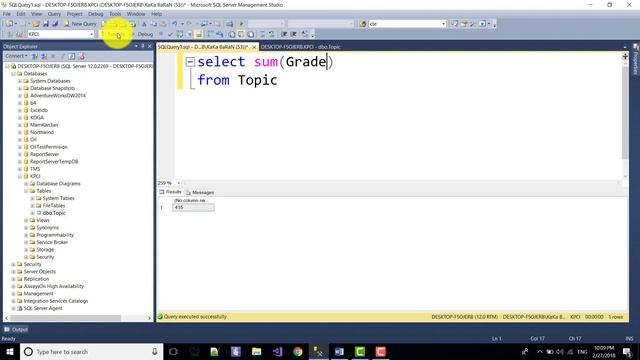Click the Decrease Indent icon
This screenshot has width=640, height=360.
[284, 34]
